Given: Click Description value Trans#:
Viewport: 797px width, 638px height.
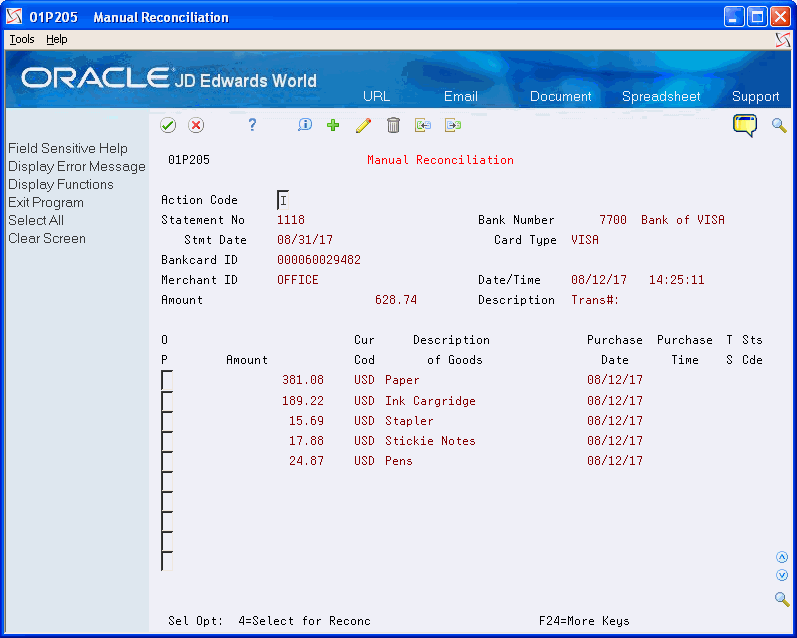Looking at the screenshot, I should (595, 300).
